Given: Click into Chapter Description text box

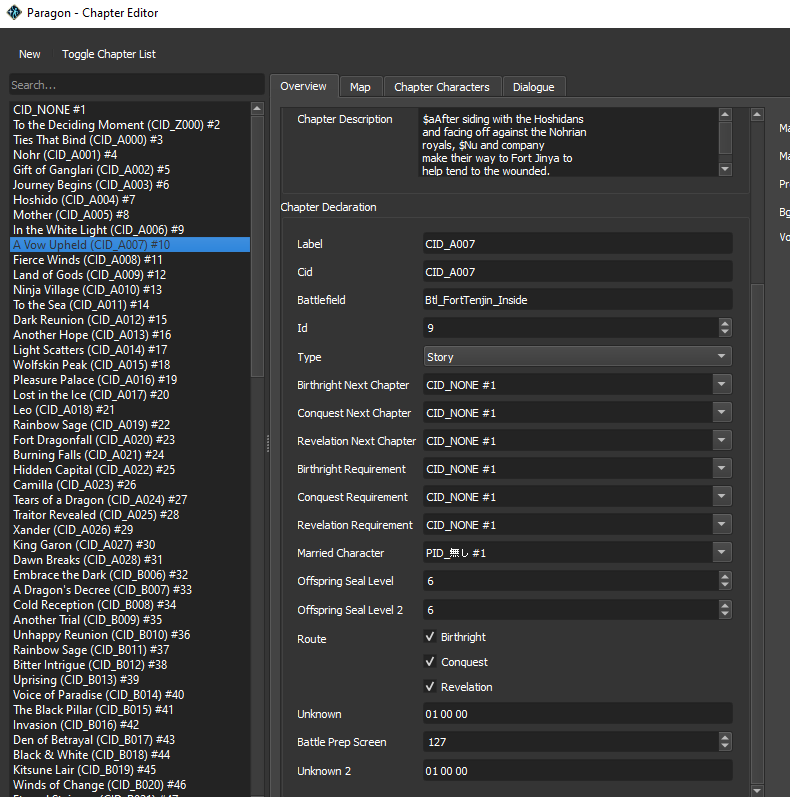Looking at the screenshot, I should click(x=568, y=142).
